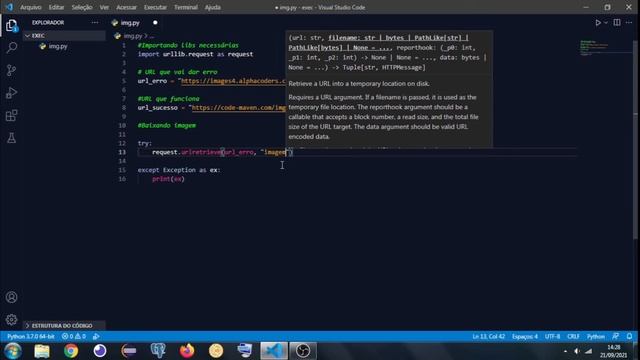
Task: Open OBS Studio from taskbar
Action: (x=303, y=351)
